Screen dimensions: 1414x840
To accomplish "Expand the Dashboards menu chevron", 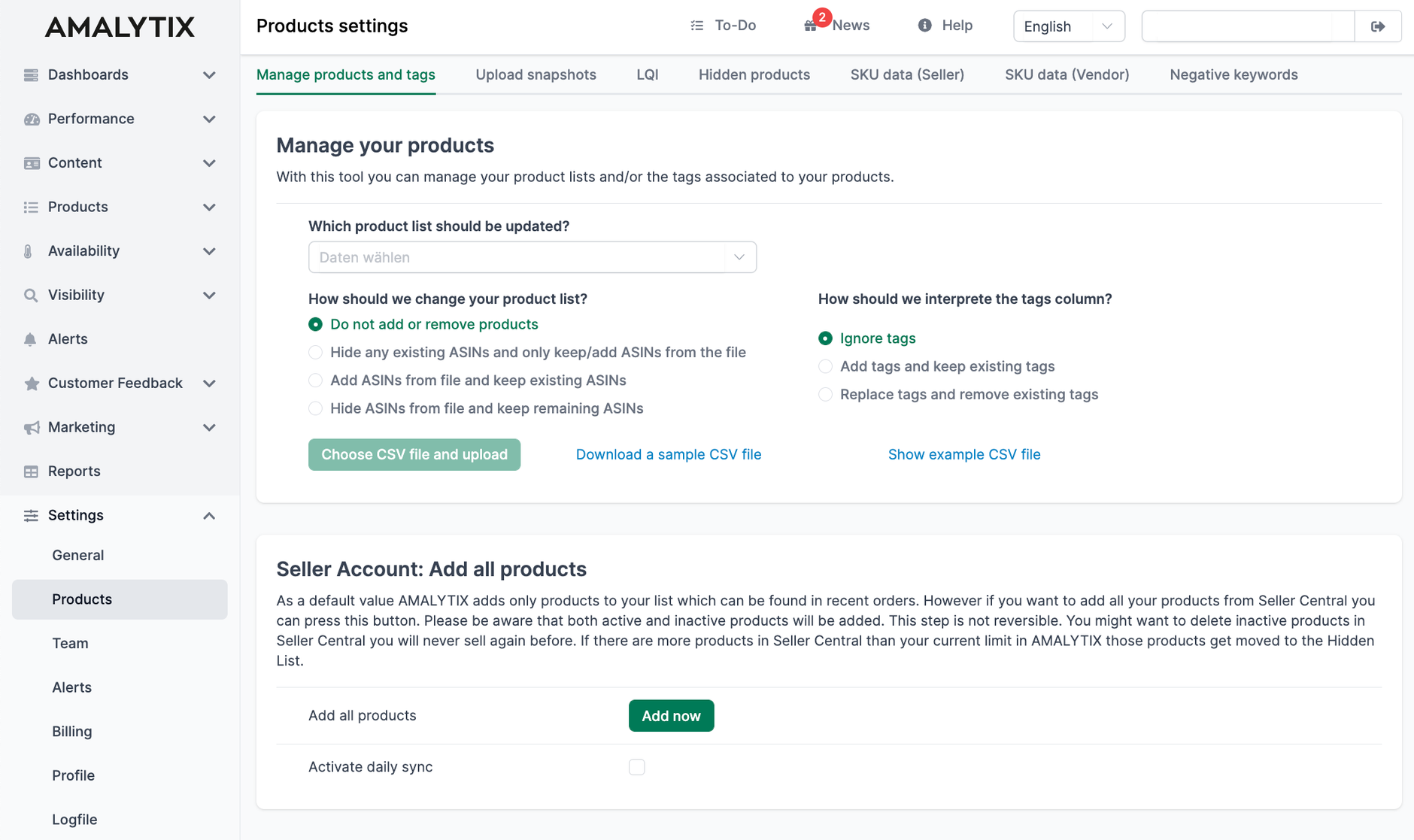I will 209,75.
